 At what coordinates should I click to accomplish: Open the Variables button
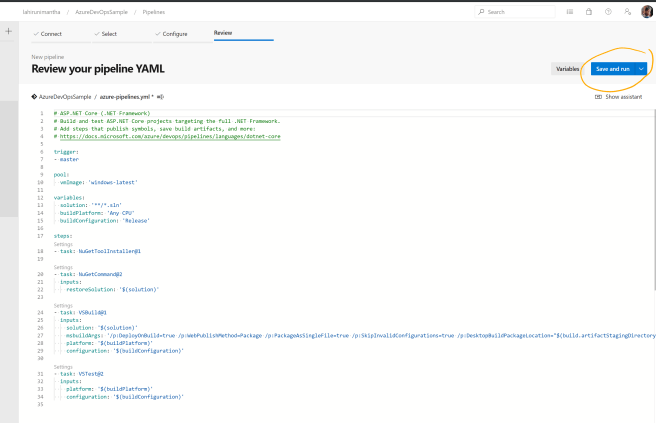coord(567,69)
